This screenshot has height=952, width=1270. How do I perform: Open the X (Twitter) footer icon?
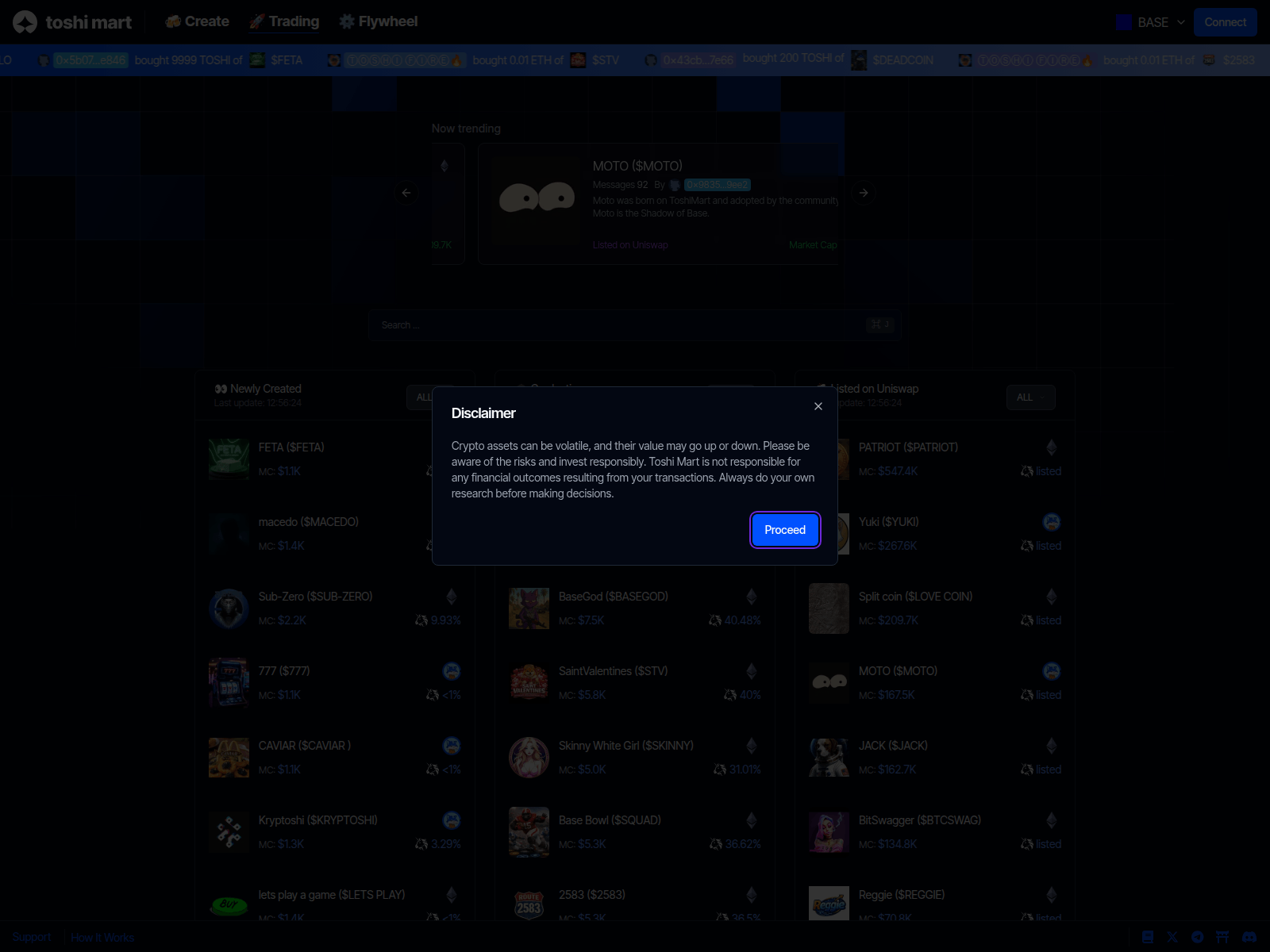click(x=1172, y=937)
